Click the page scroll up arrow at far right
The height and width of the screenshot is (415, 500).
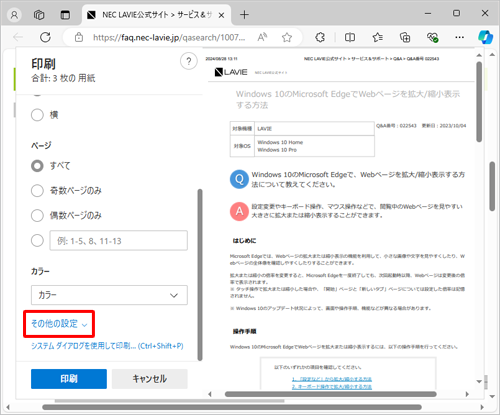492,55
